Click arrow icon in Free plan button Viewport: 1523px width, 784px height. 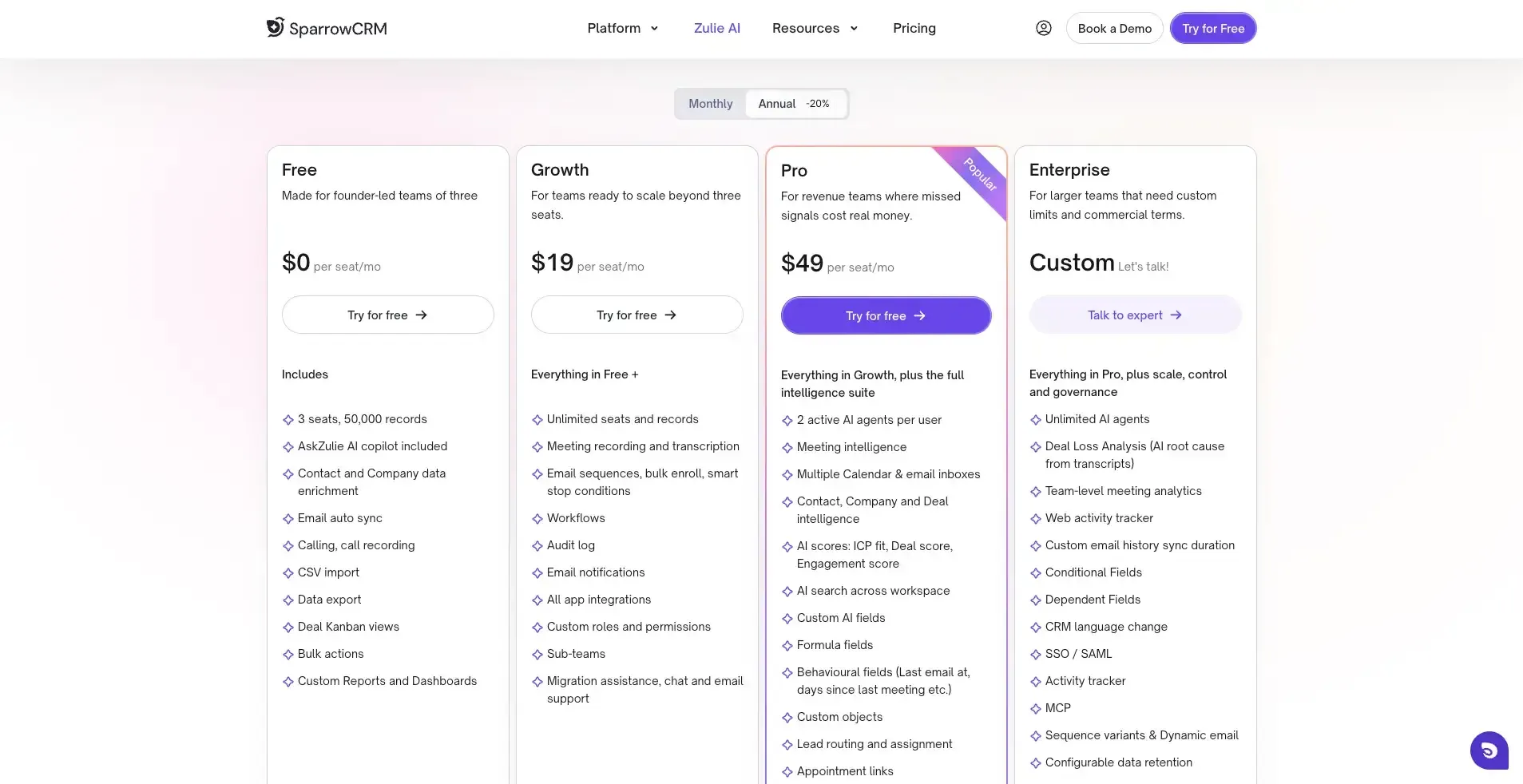click(421, 315)
